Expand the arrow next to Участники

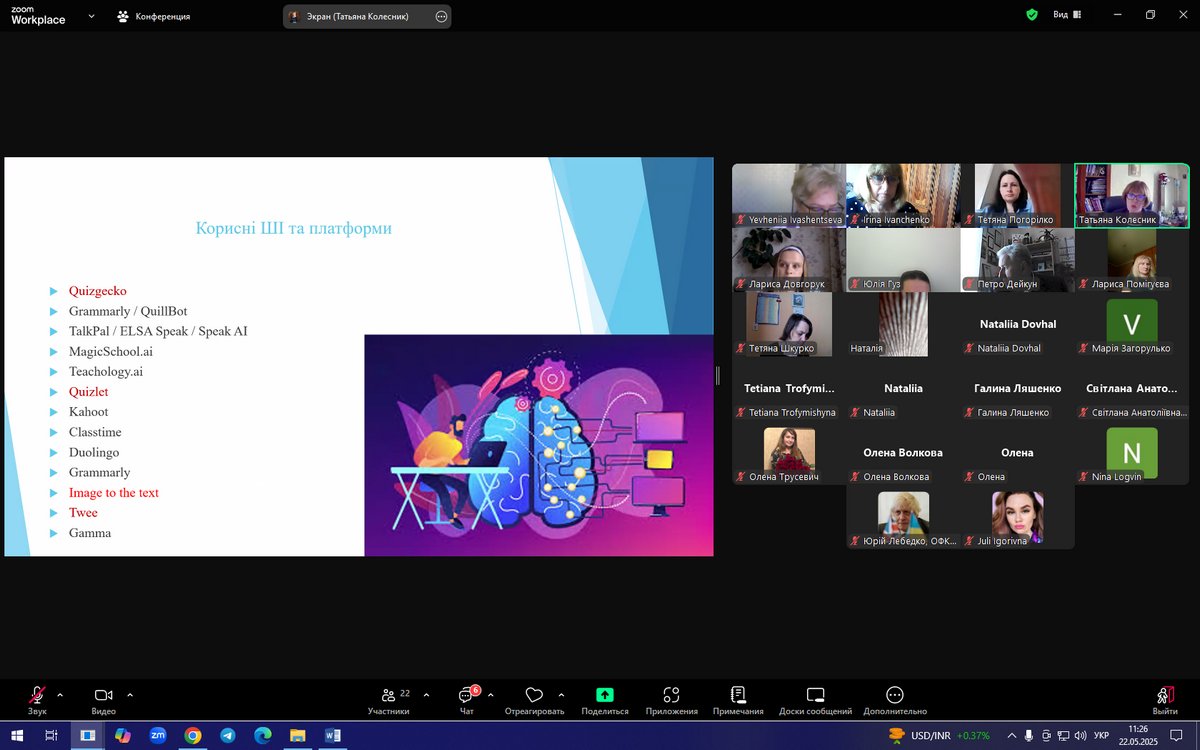(427, 695)
